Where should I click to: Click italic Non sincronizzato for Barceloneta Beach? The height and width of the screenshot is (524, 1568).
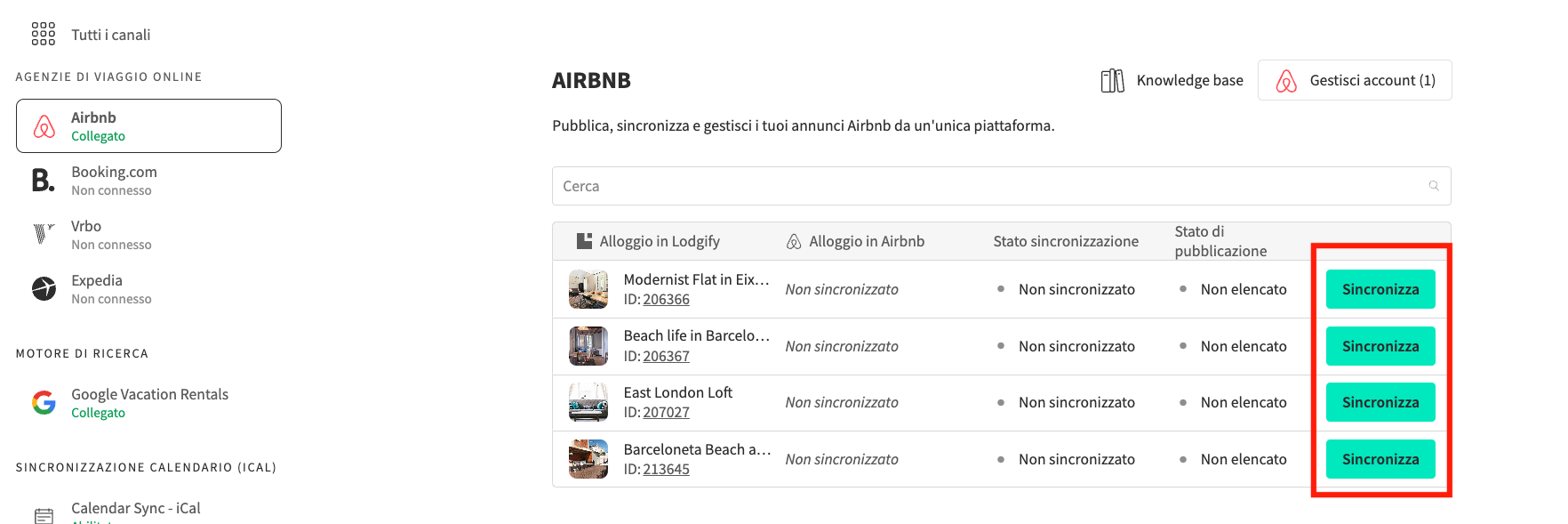(x=842, y=459)
